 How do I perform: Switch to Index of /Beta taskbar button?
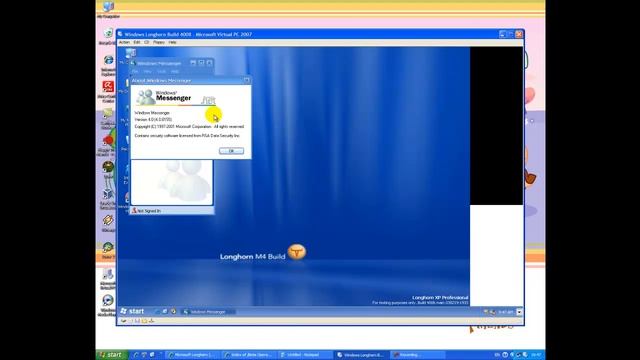[249, 355]
